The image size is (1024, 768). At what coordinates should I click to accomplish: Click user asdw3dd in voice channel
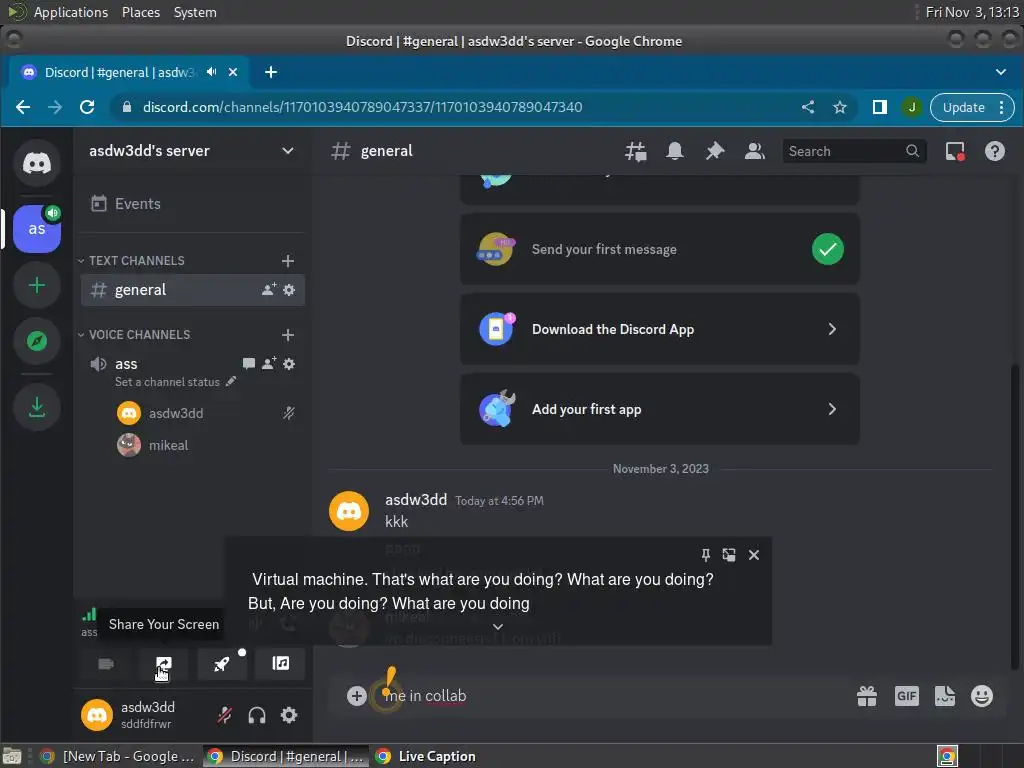176,413
